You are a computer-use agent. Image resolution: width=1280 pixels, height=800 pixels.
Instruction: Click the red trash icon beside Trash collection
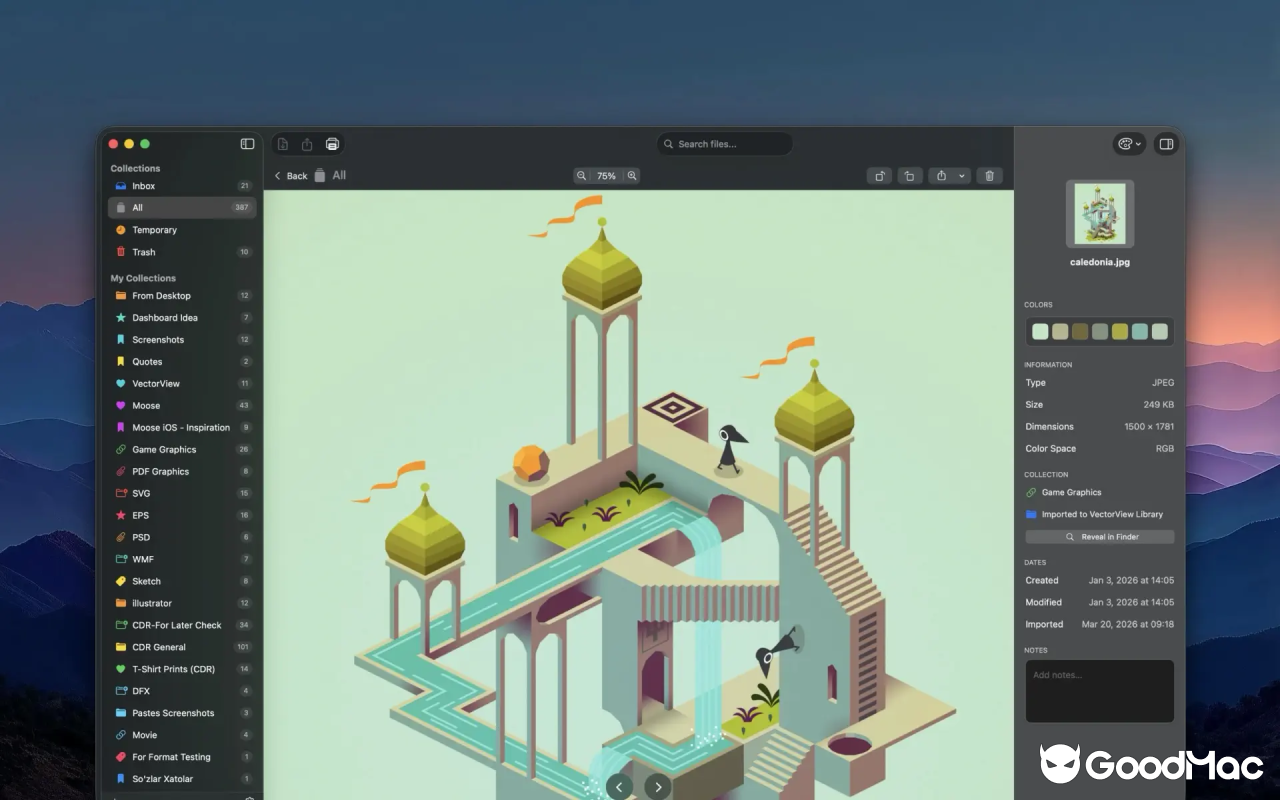121,252
